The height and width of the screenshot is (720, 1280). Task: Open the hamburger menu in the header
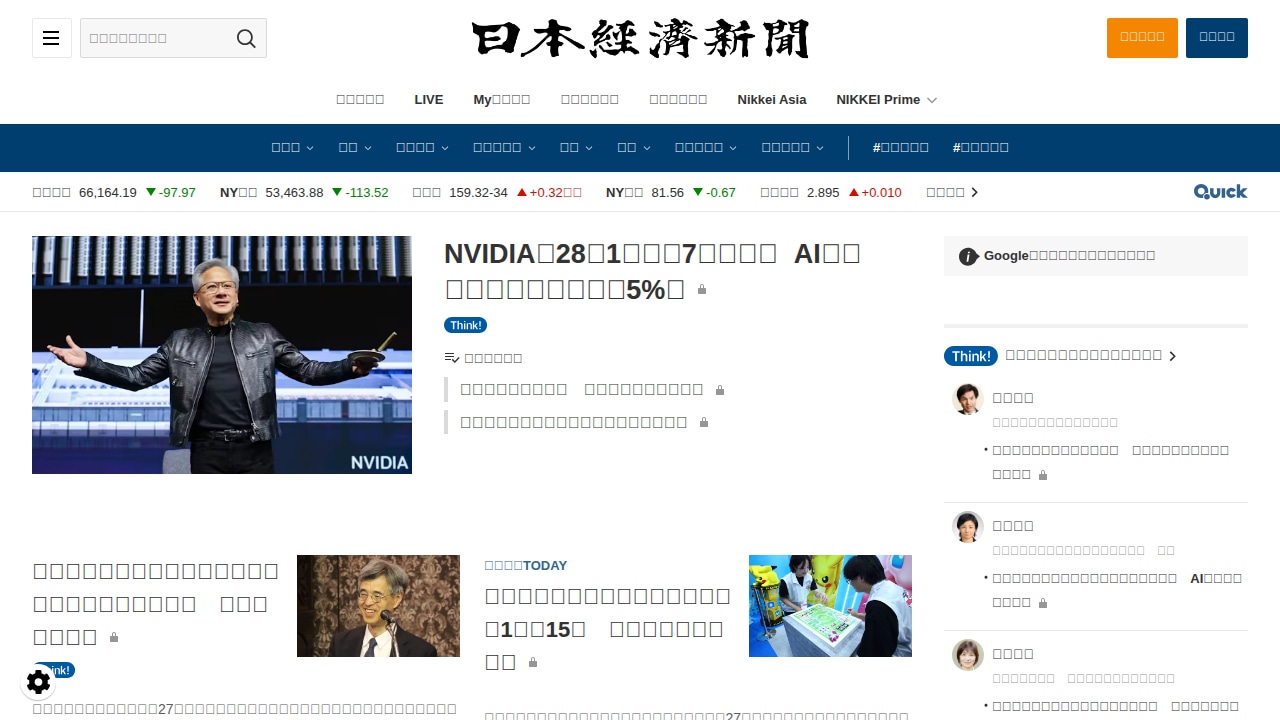(x=51, y=38)
